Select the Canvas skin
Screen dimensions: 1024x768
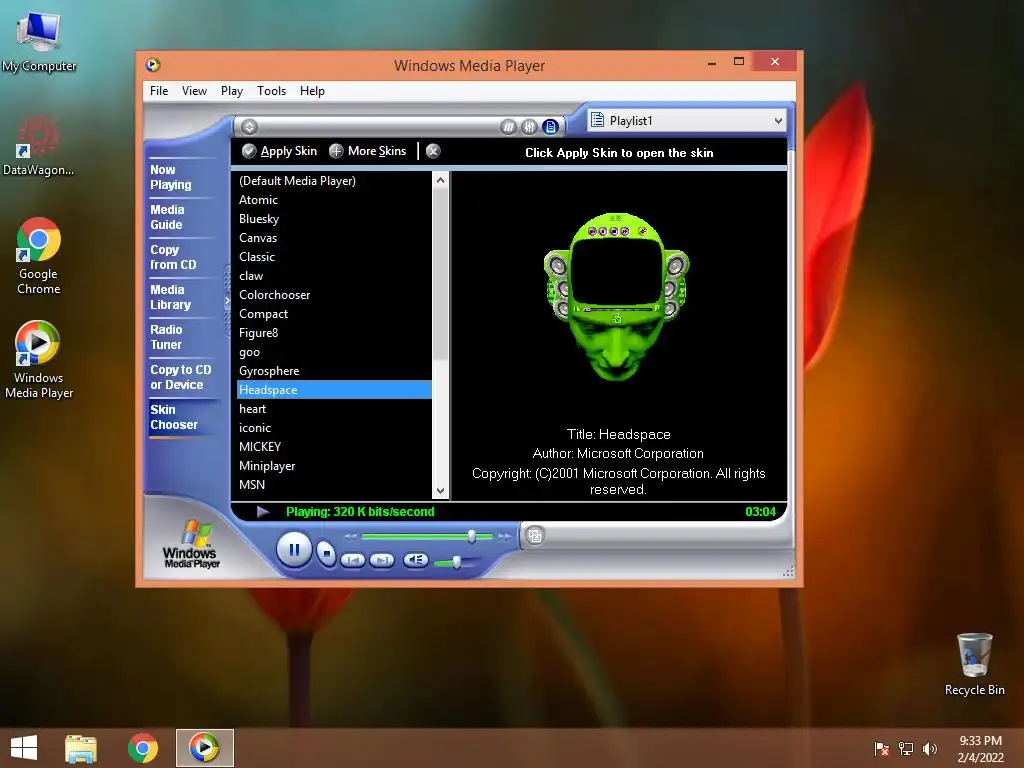[334, 238]
